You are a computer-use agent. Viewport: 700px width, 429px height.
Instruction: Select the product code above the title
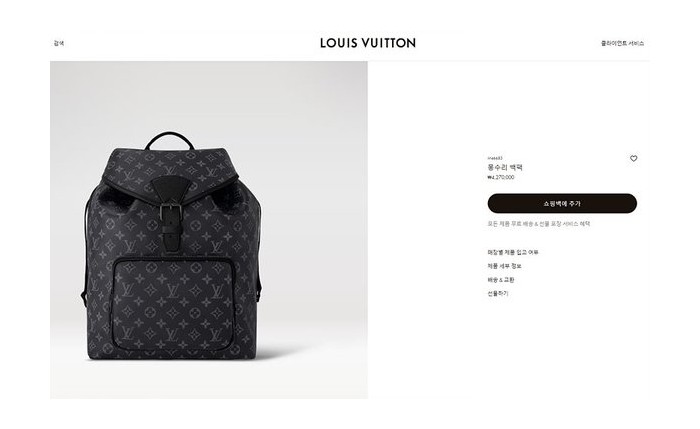(x=495, y=158)
